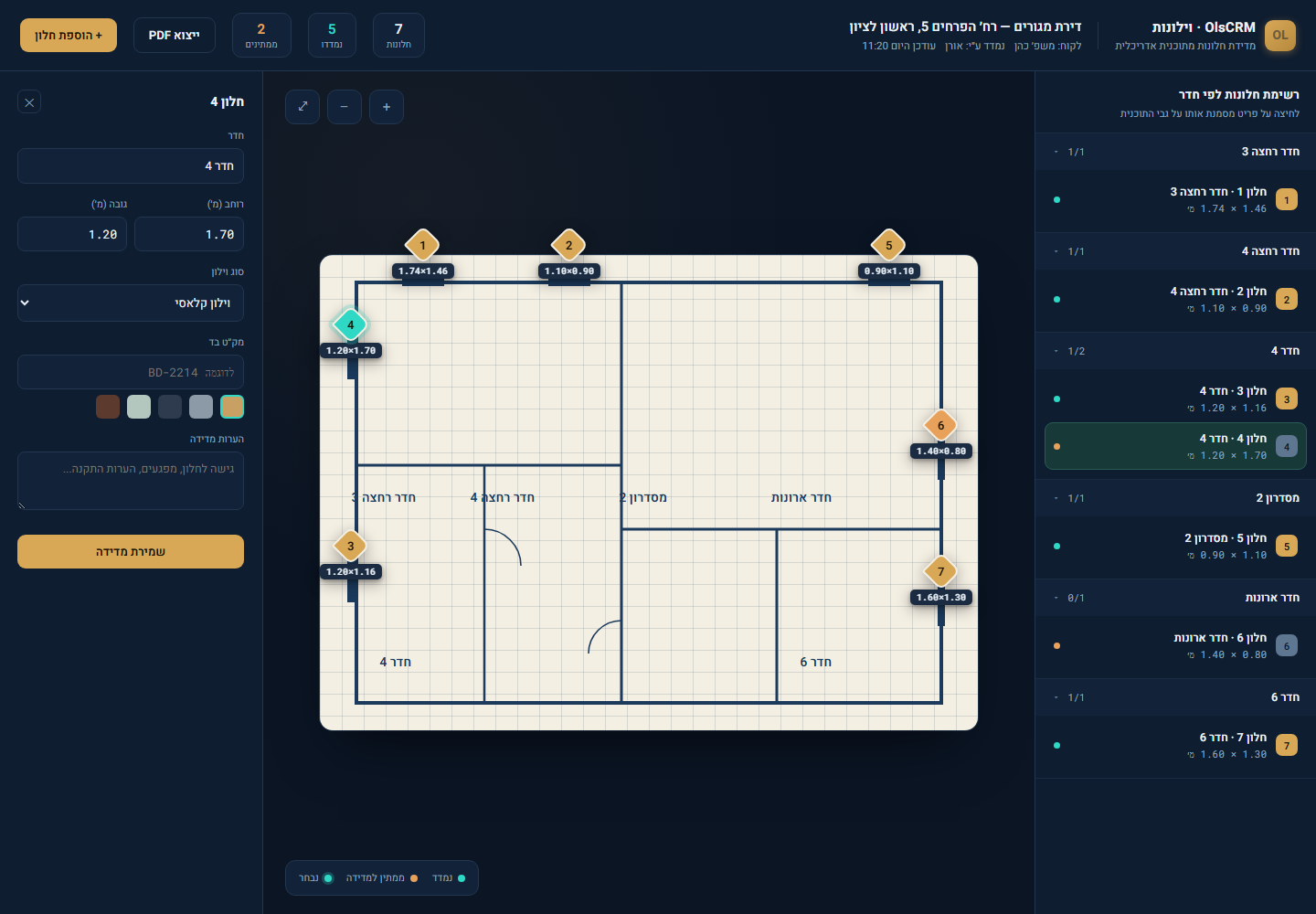
Task: Collapse the מסדרון 2 group header
Action: [1175, 498]
